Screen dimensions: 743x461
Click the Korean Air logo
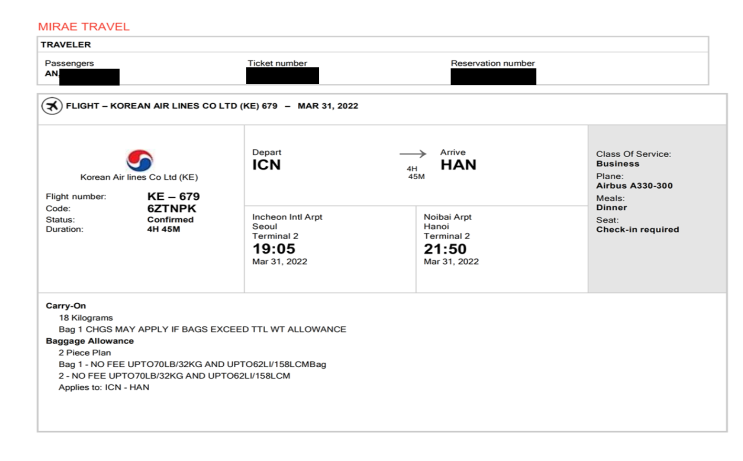pos(139,160)
